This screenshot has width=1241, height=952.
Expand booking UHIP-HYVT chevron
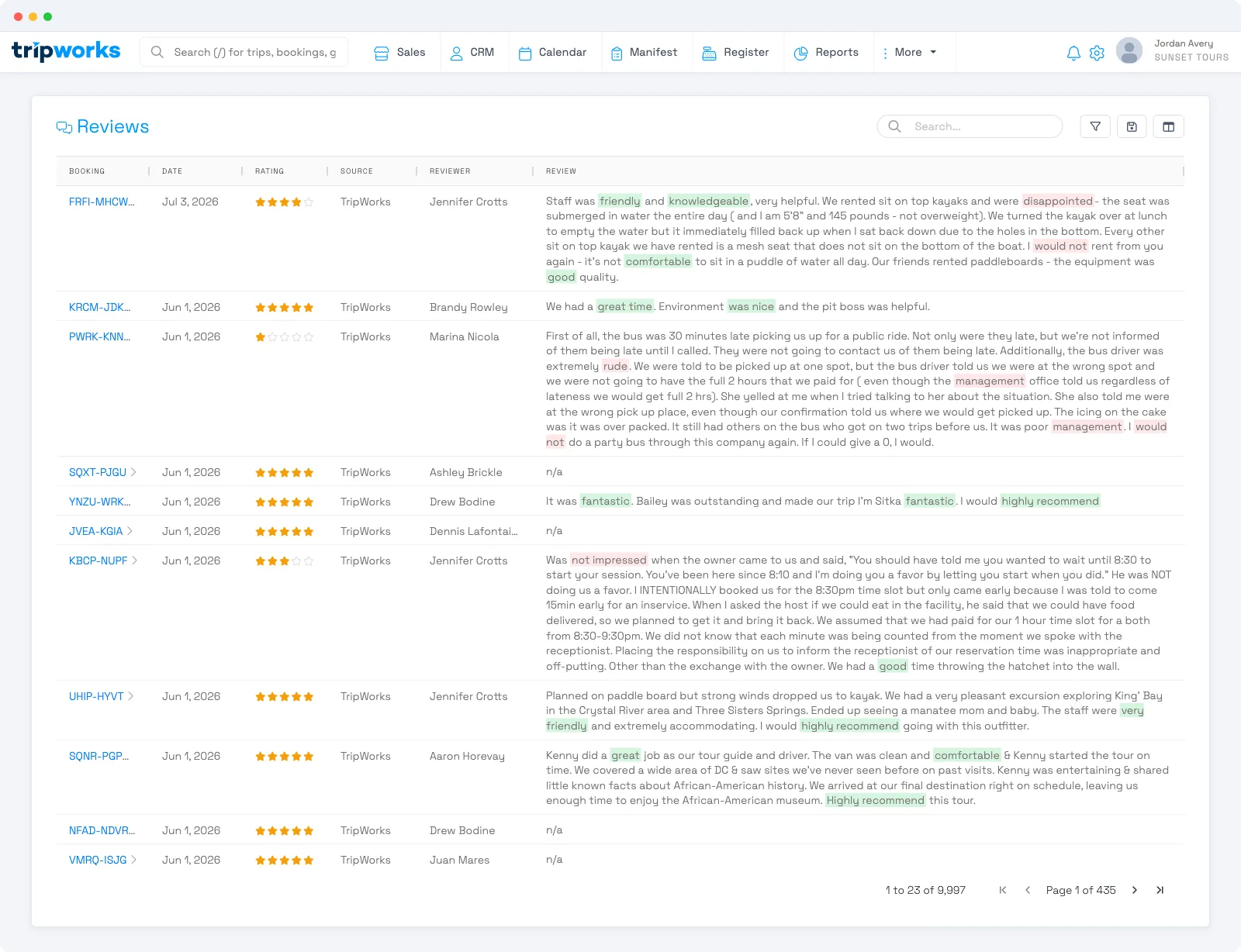(130, 696)
